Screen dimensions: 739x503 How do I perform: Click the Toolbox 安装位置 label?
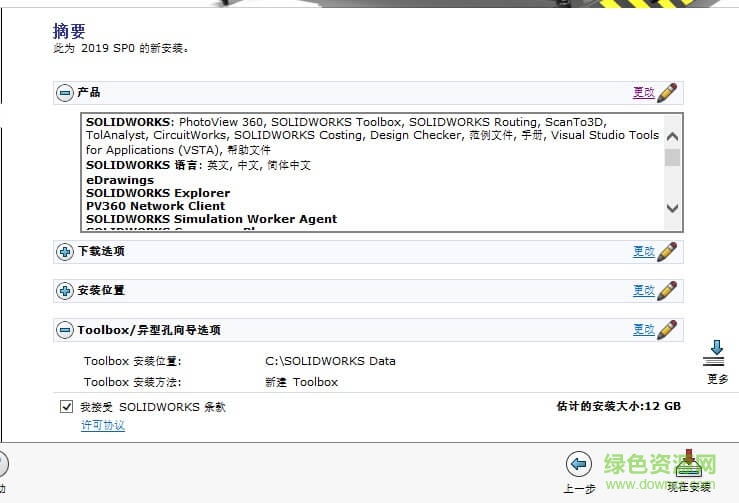coord(132,361)
